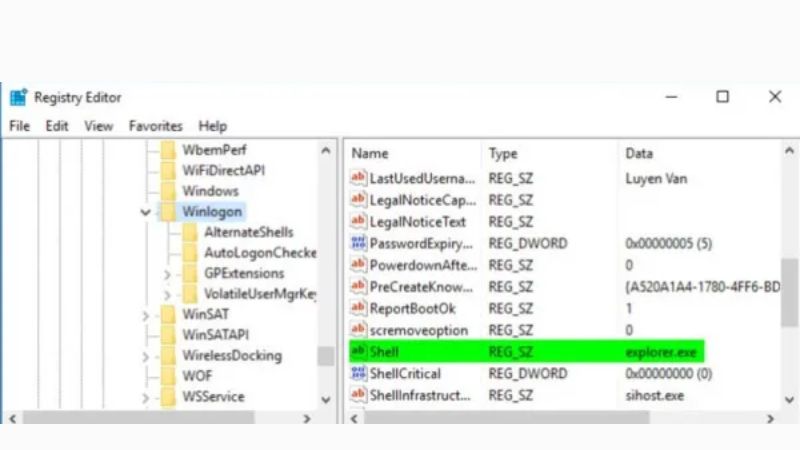The image size is (800, 450).
Task: Click the DWORD icon beside PasswordExpiry value
Action: (x=359, y=243)
